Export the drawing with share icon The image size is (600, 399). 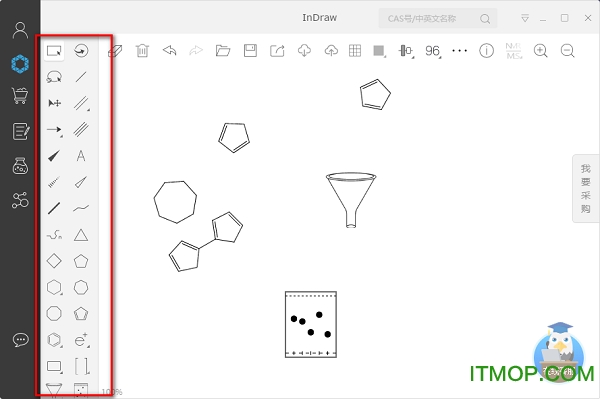click(x=277, y=50)
